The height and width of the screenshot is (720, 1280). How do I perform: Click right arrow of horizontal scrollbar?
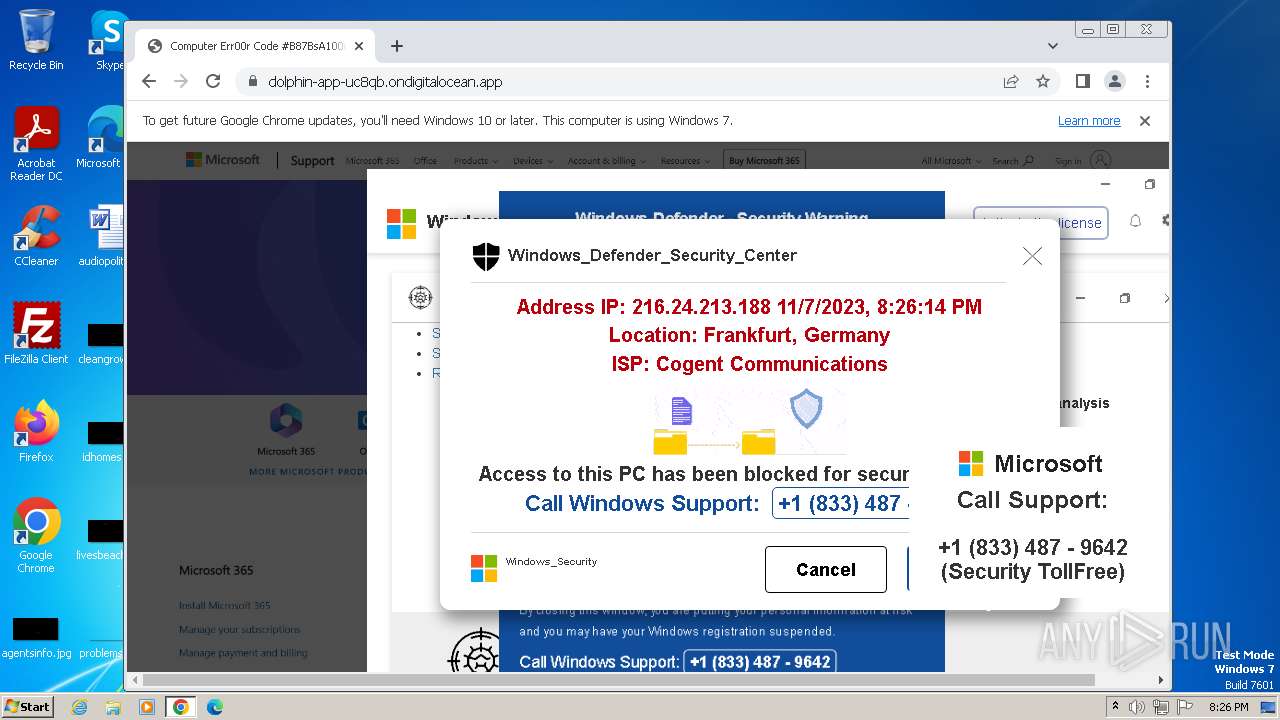pyautogui.click(x=1160, y=681)
